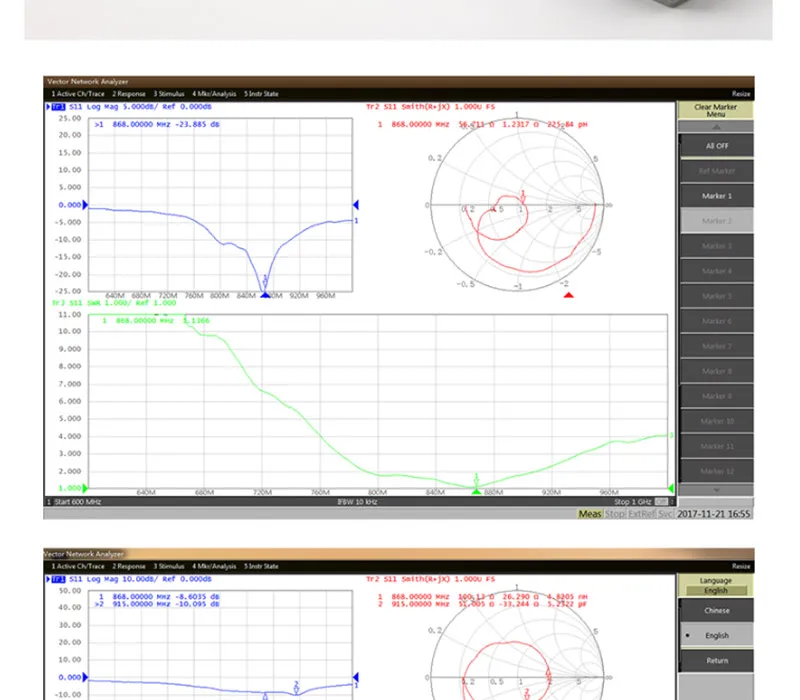Select the Marker 6 softkey
The height and width of the screenshot is (700, 800).
[x=716, y=321]
